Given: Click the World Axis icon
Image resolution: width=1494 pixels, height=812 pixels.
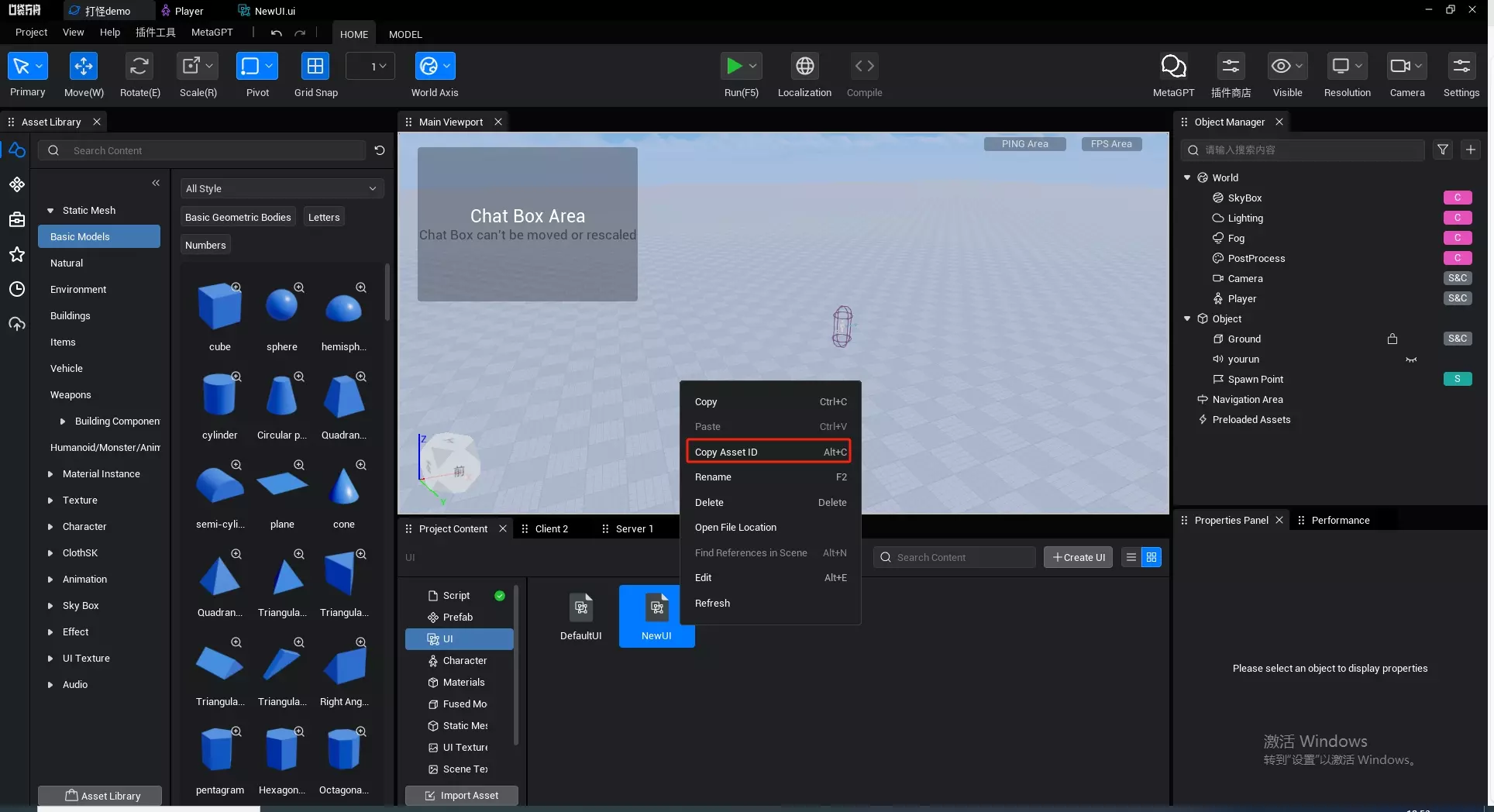Looking at the screenshot, I should click(428, 66).
